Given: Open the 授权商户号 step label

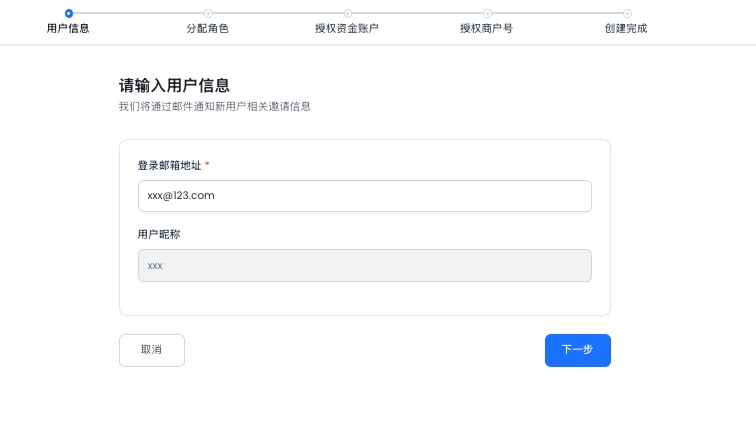Looking at the screenshot, I should click(487, 28).
